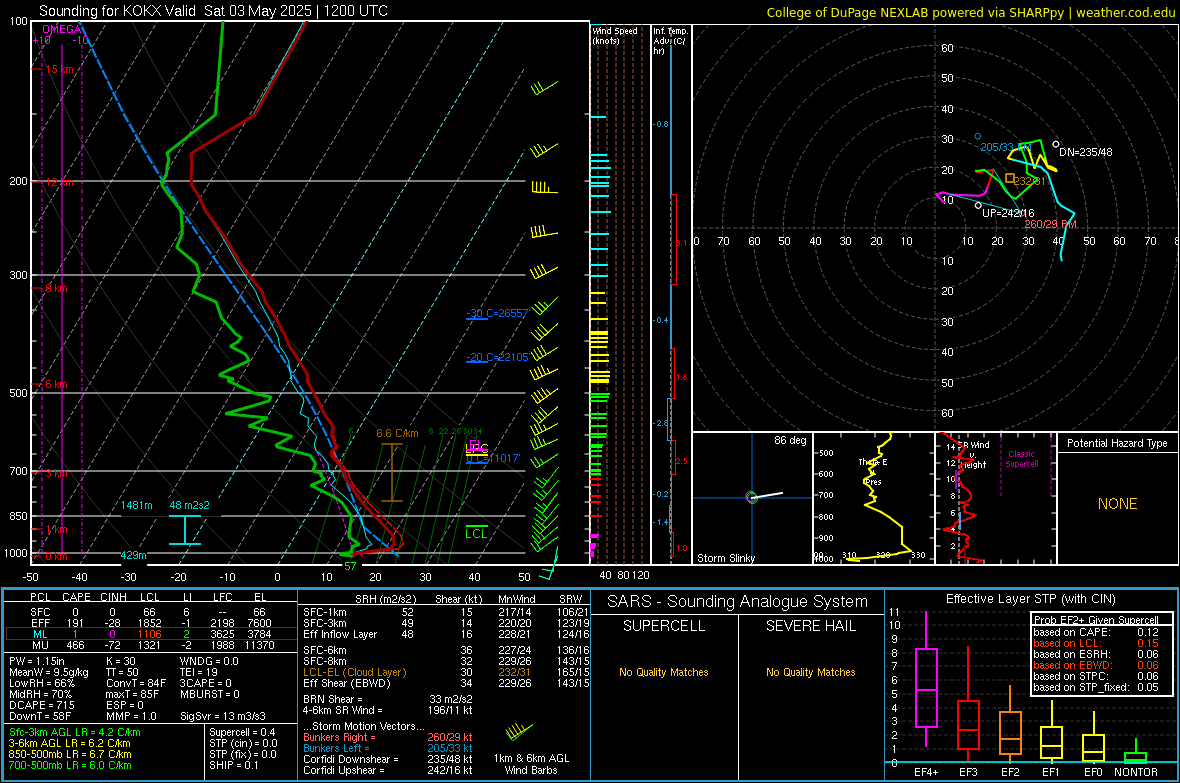Viewport: 1180px width, 783px height.
Task: Click the UP=242/16 circle marker on hodograph
Action: 978,205
